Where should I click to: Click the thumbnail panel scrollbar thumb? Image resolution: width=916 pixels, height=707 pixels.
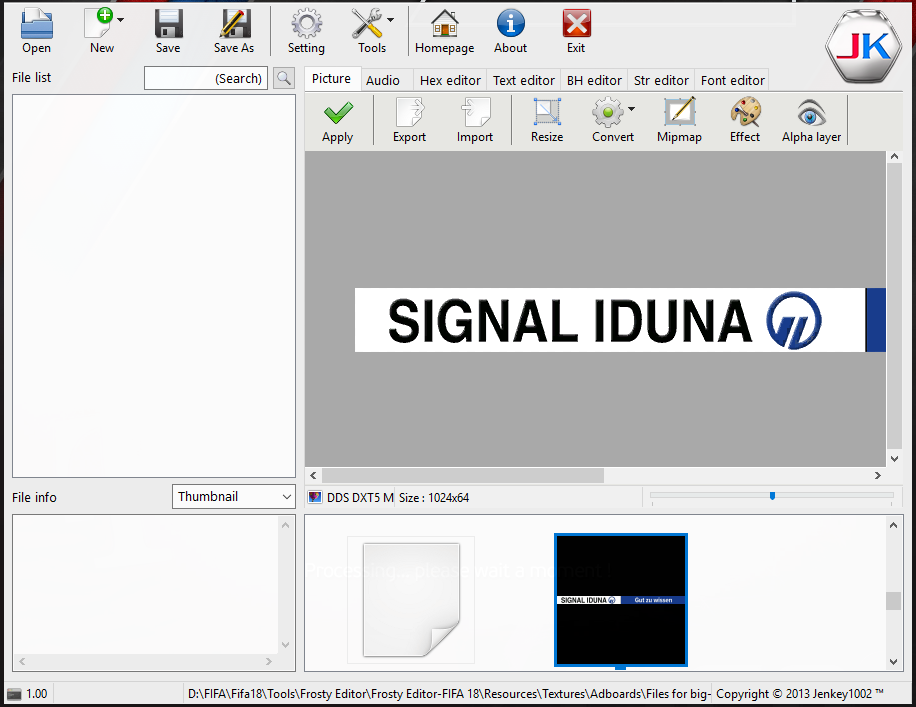click(x=893, y=601)
